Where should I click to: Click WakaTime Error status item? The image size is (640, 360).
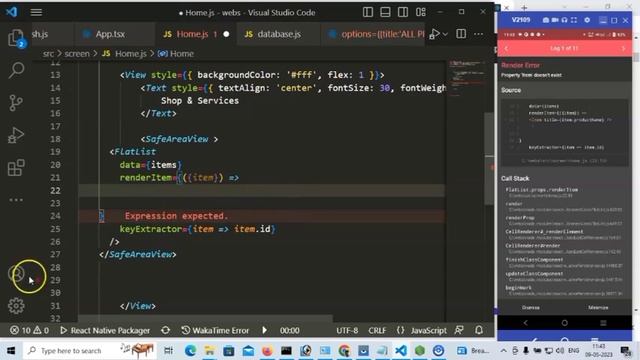(x=215, y=330)
